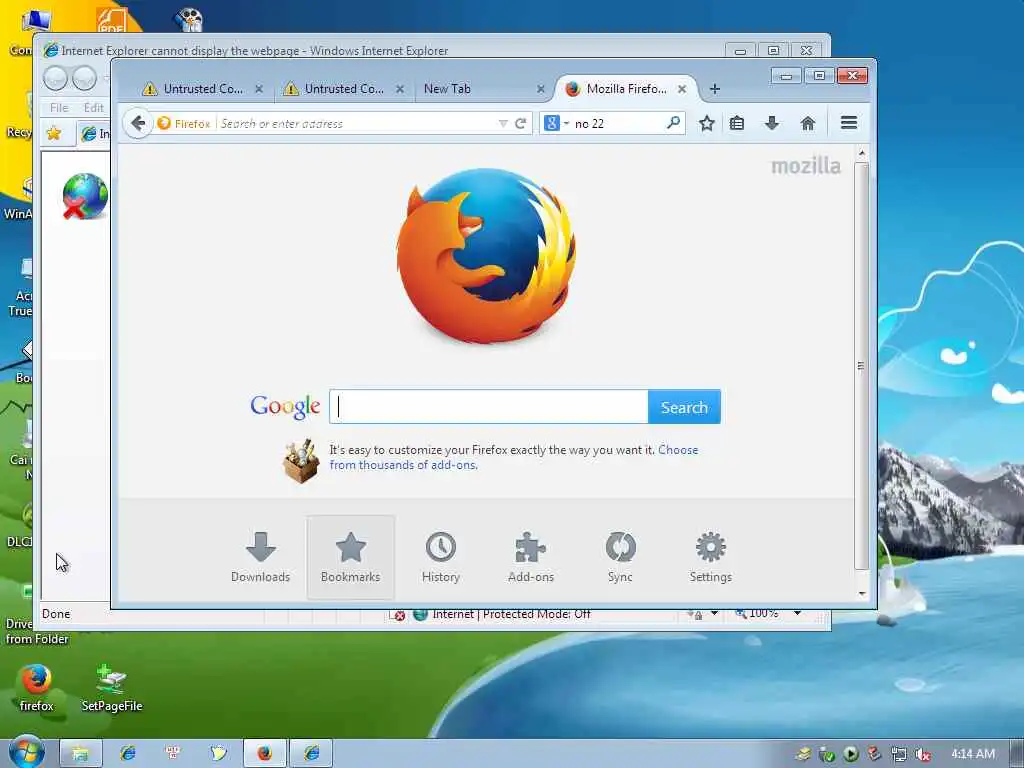Open the zoom level dropdown in Internet Explorer

pos(797,613)
